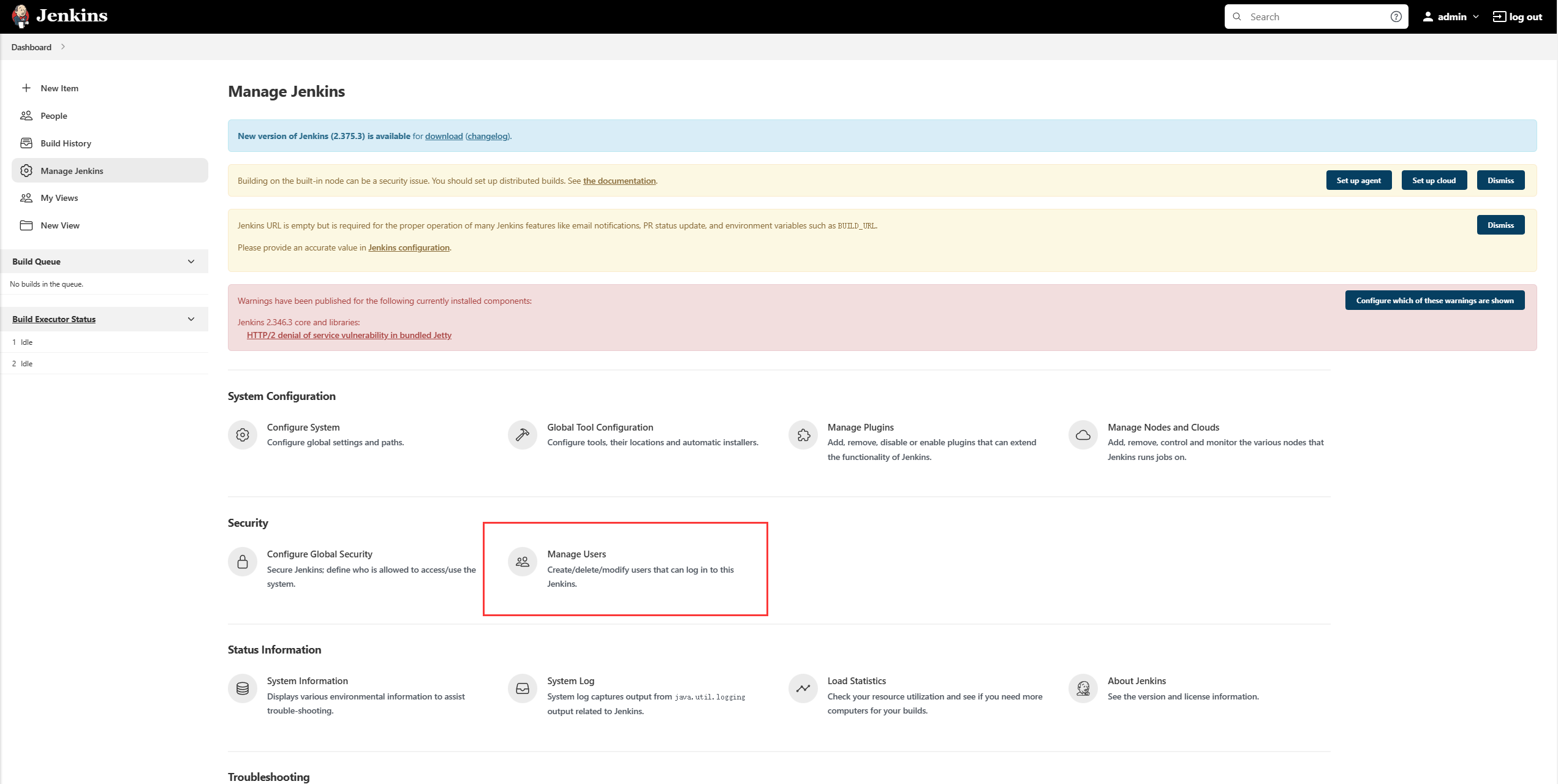Dismiss the built-in node security warning
Screen dimensions: 1558x784
pyautogui.click(x=1501, y=181)
